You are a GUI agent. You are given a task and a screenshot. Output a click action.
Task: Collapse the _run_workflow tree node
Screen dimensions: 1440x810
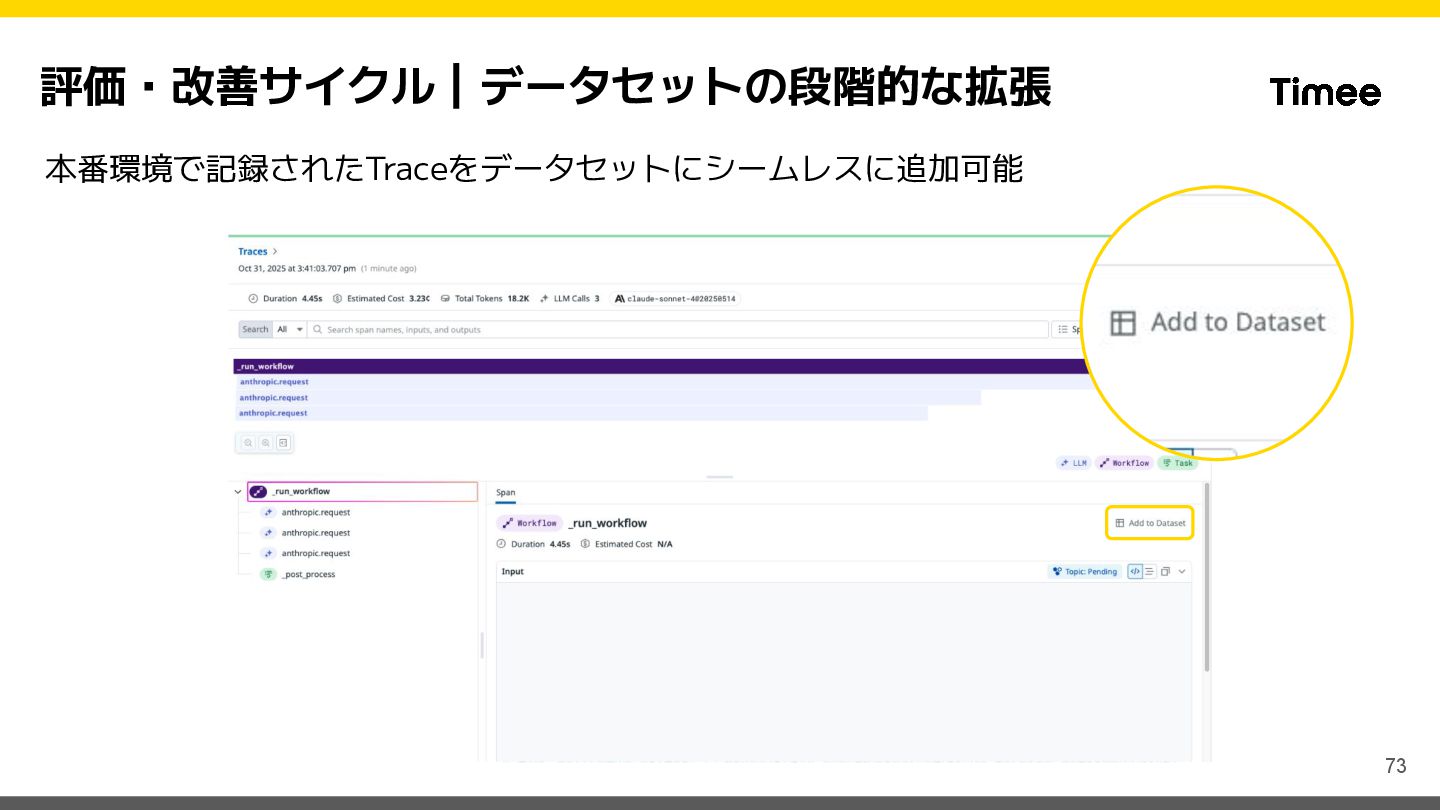[x=238, y=492]
